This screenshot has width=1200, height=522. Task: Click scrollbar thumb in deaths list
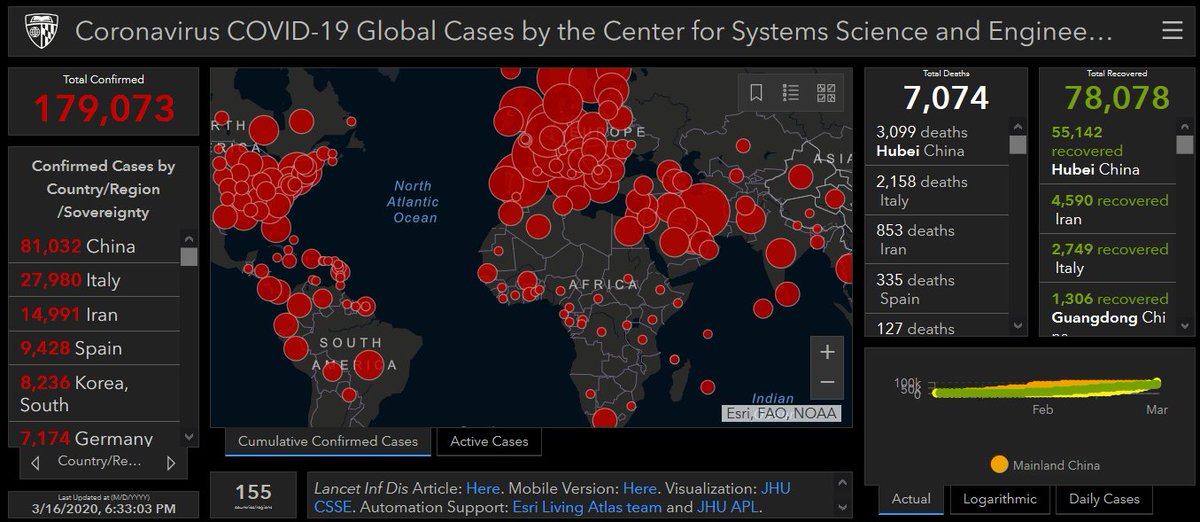coord(1018,145)
